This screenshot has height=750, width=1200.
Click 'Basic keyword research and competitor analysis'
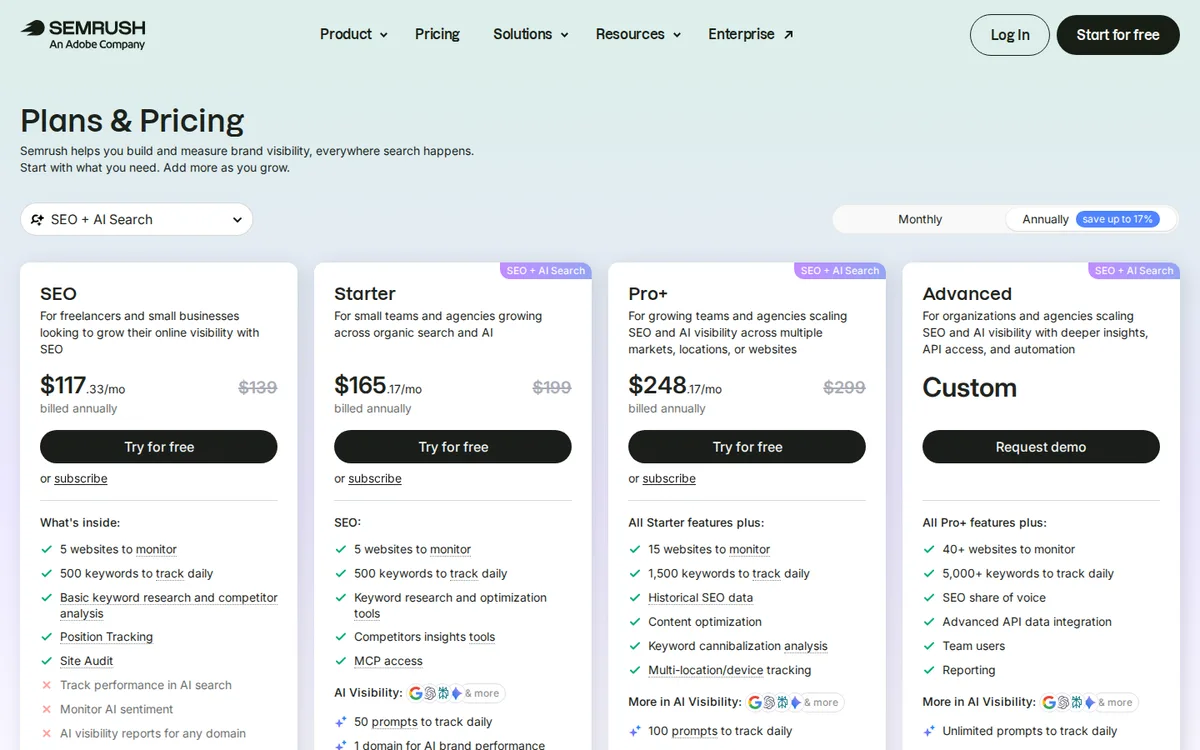(169, 606)
